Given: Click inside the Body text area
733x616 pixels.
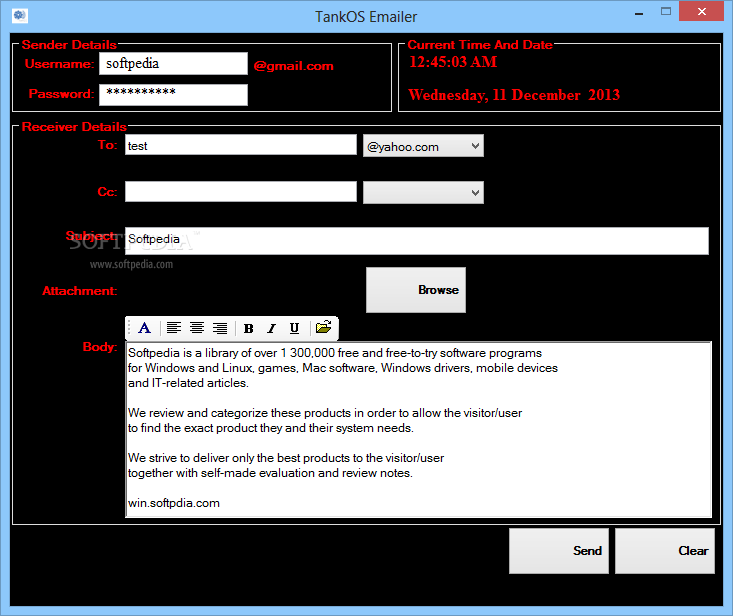Looking at the screenshot, I should click(x=418, y=430).
